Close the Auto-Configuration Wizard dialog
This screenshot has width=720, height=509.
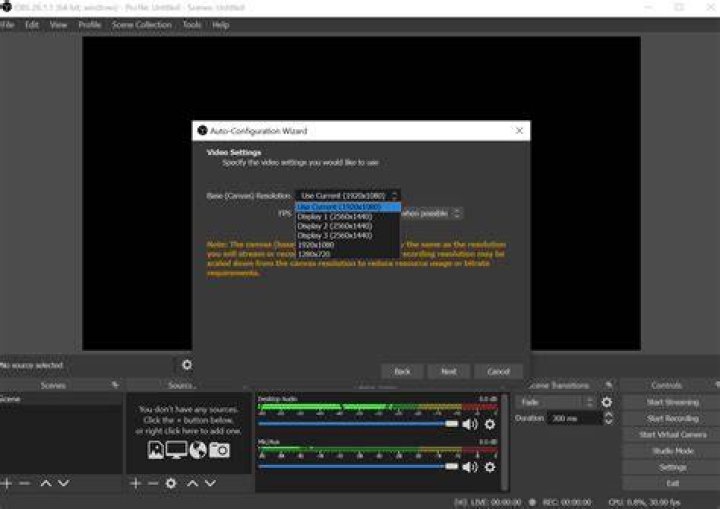(x=519, y=130)
